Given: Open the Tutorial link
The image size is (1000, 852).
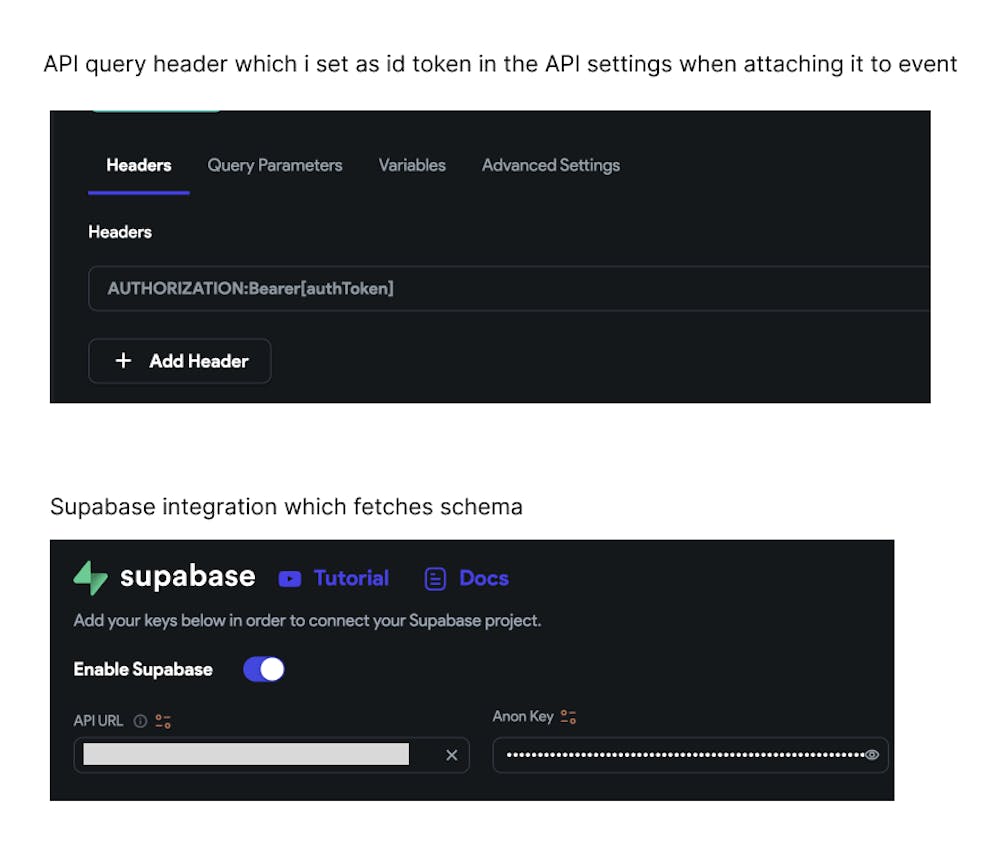Looking at the screenshot, I should 351,578.
